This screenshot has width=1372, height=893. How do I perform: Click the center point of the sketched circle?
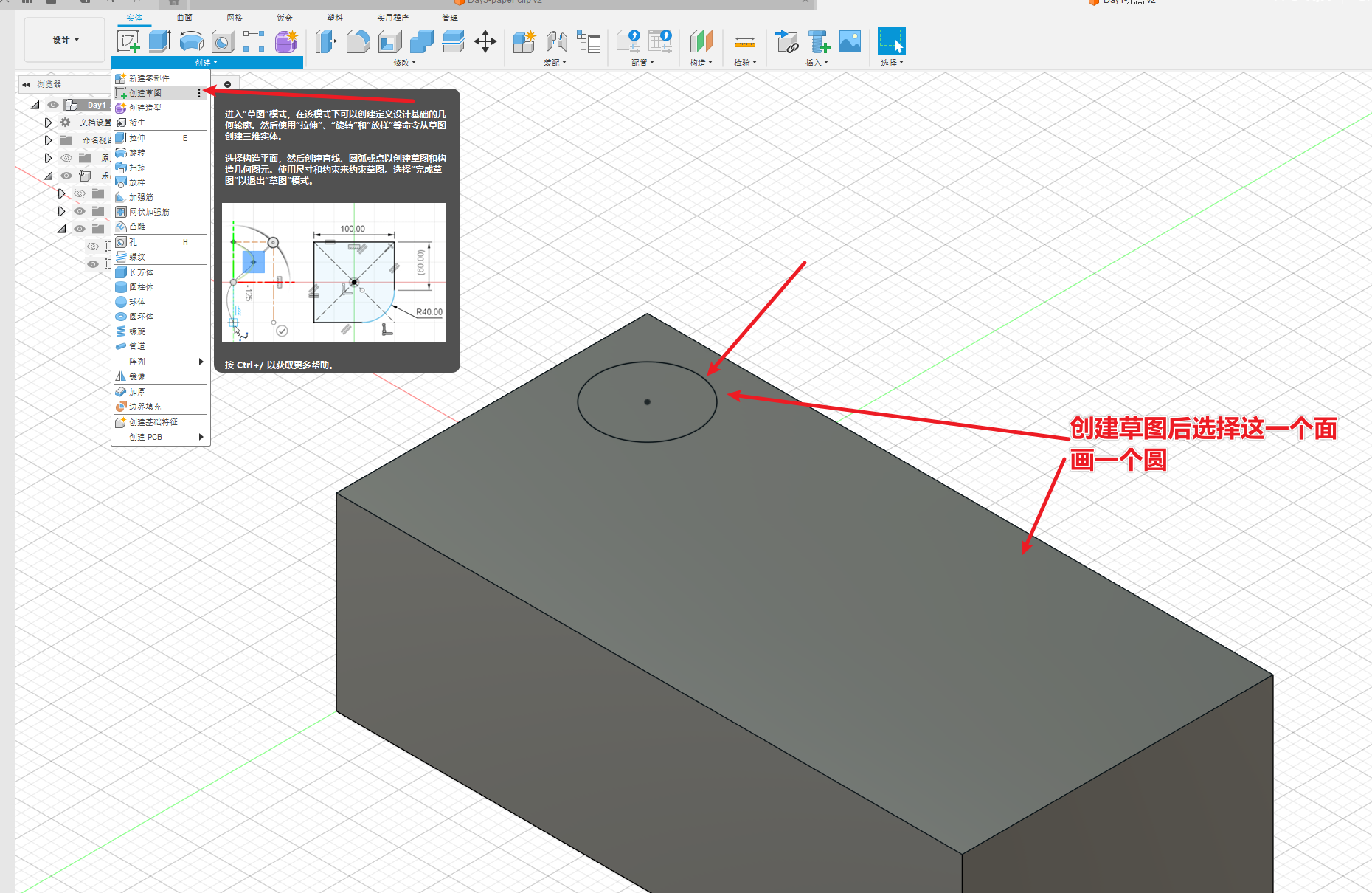coord(647,402)
